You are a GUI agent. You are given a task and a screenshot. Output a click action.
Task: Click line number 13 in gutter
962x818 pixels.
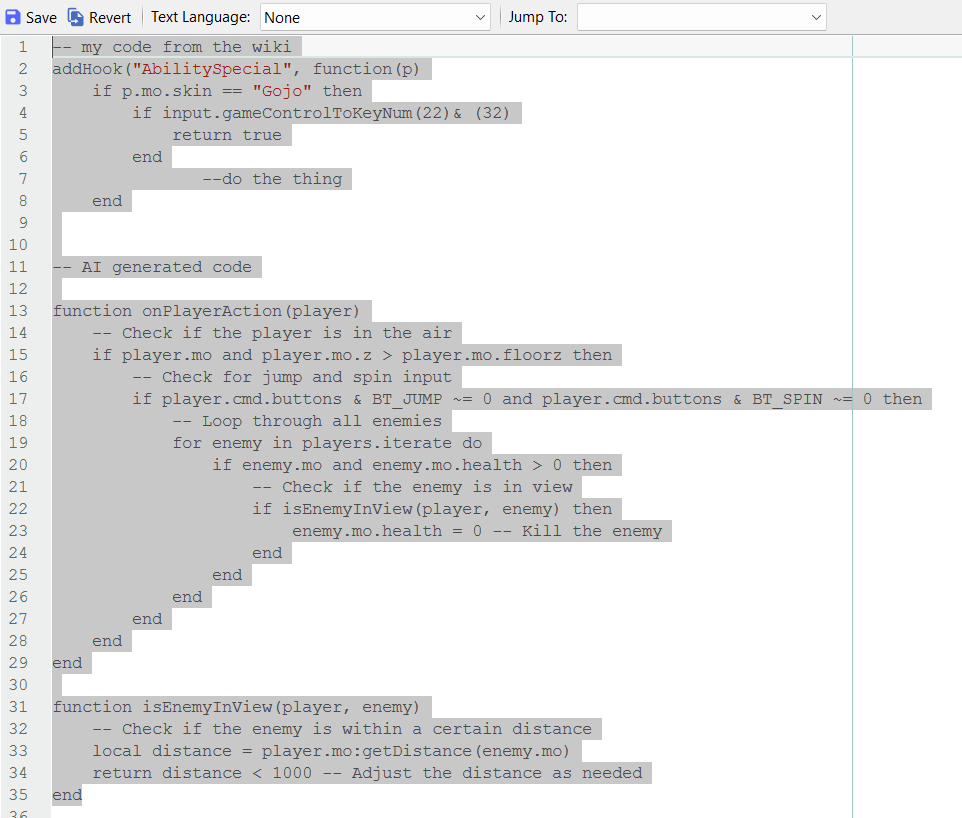tap(18, 311)
